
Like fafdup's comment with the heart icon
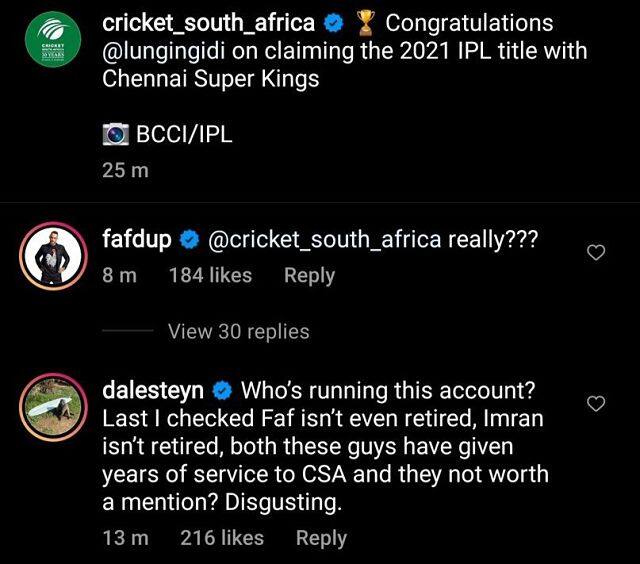pos(595,254)
